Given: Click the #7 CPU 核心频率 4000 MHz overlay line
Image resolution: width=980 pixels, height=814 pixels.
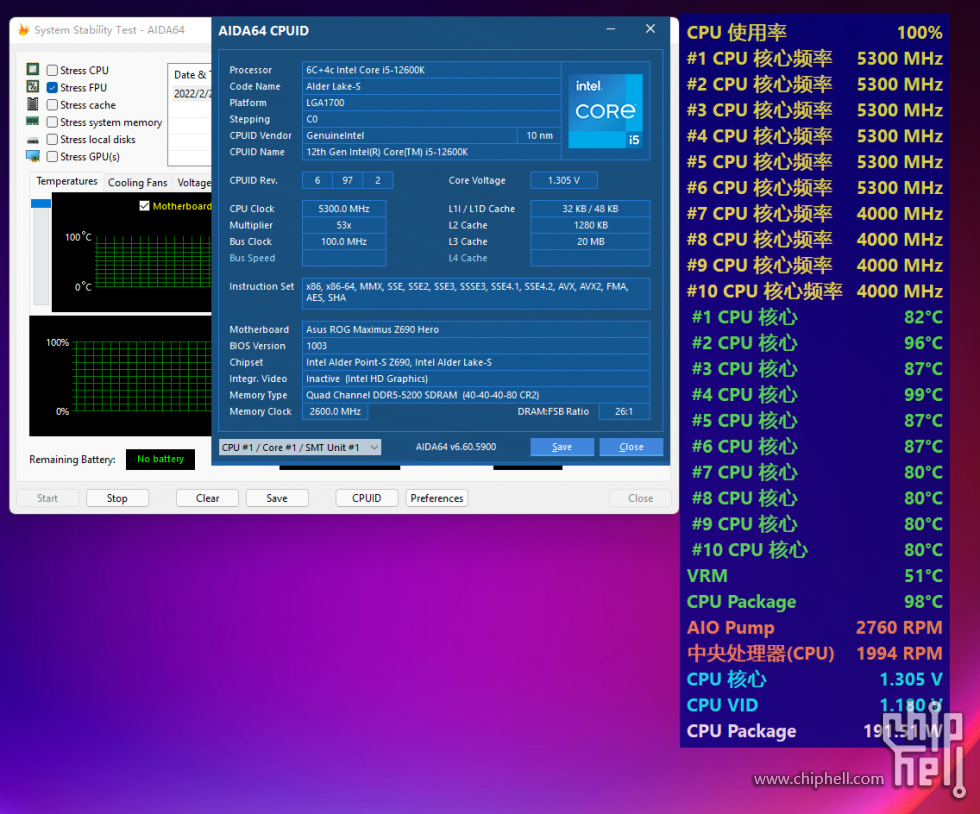Looking at the screenshot, I should [814, 214].
